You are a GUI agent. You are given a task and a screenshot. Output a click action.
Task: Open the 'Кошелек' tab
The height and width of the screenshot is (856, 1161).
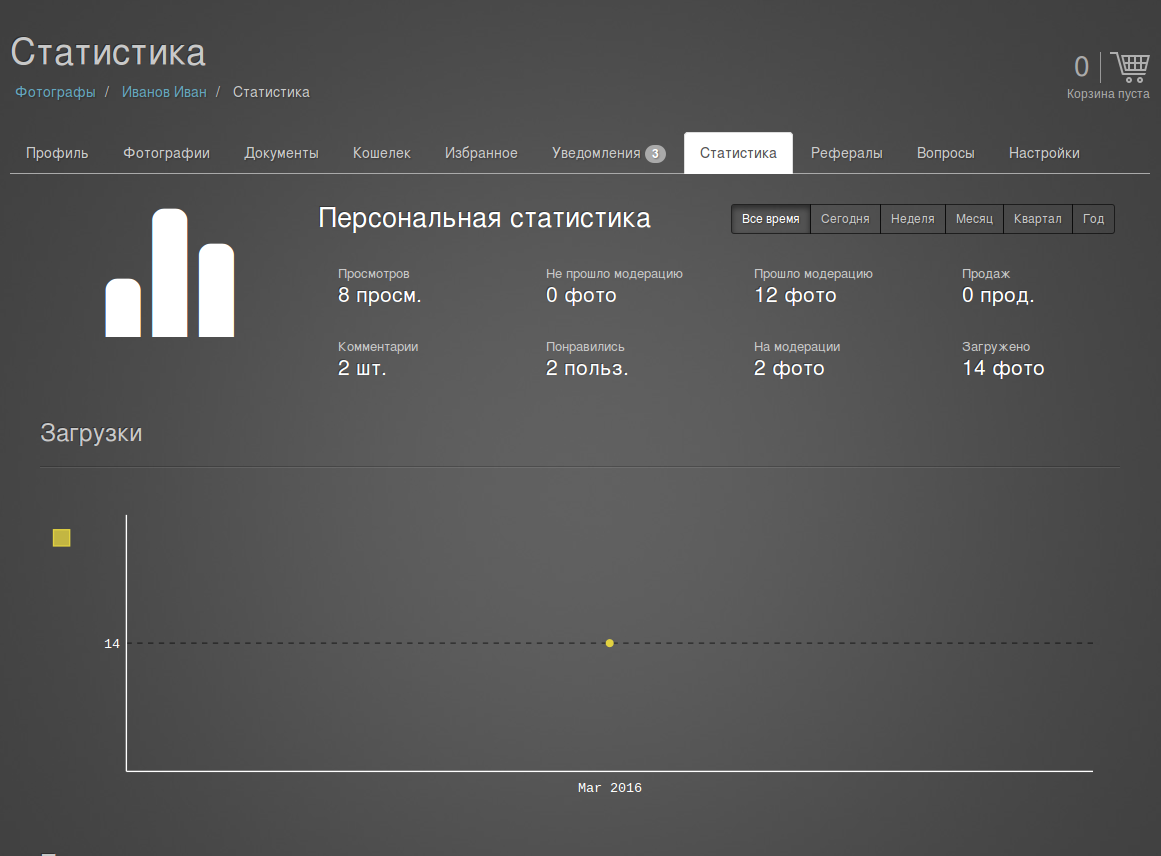381,153
